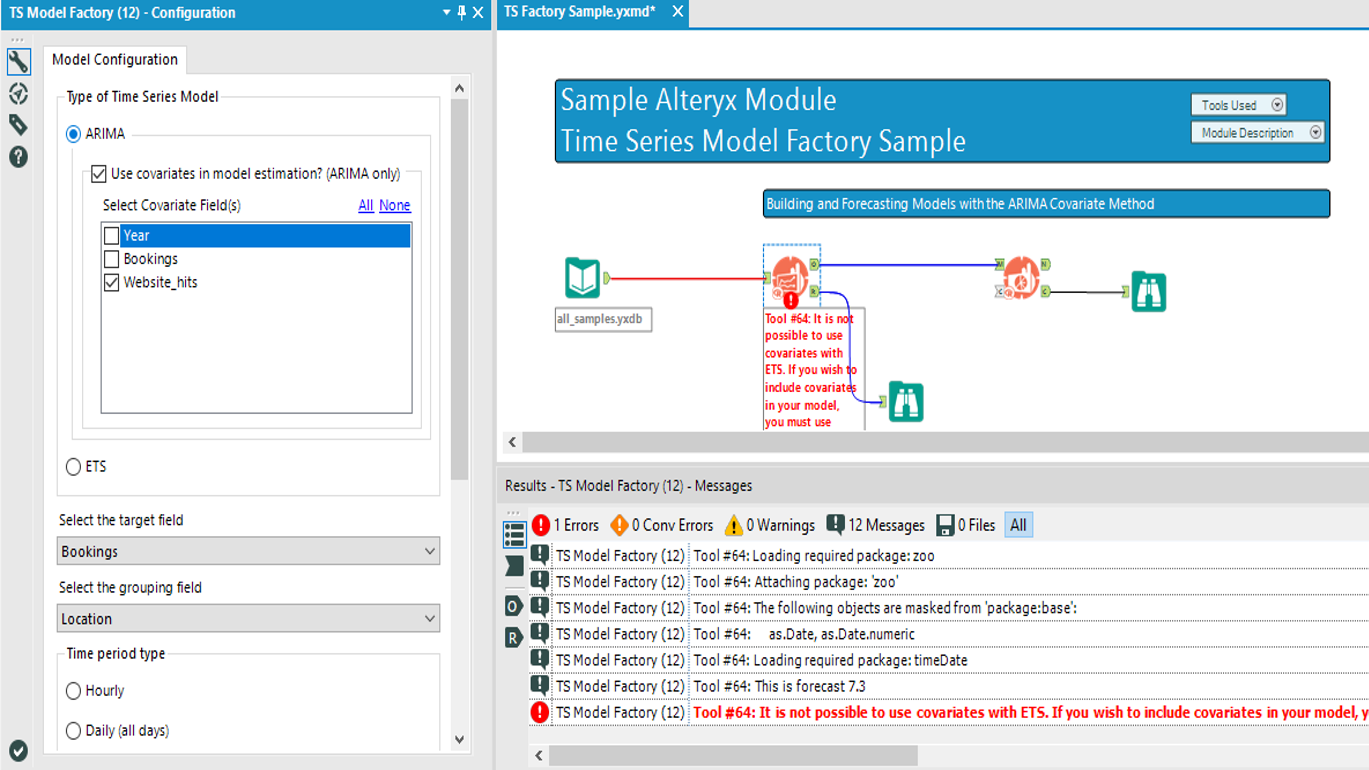Click the flag-shaped metadata icon in Results
Screen dimensions: 1369x770
tap(514, 567)
